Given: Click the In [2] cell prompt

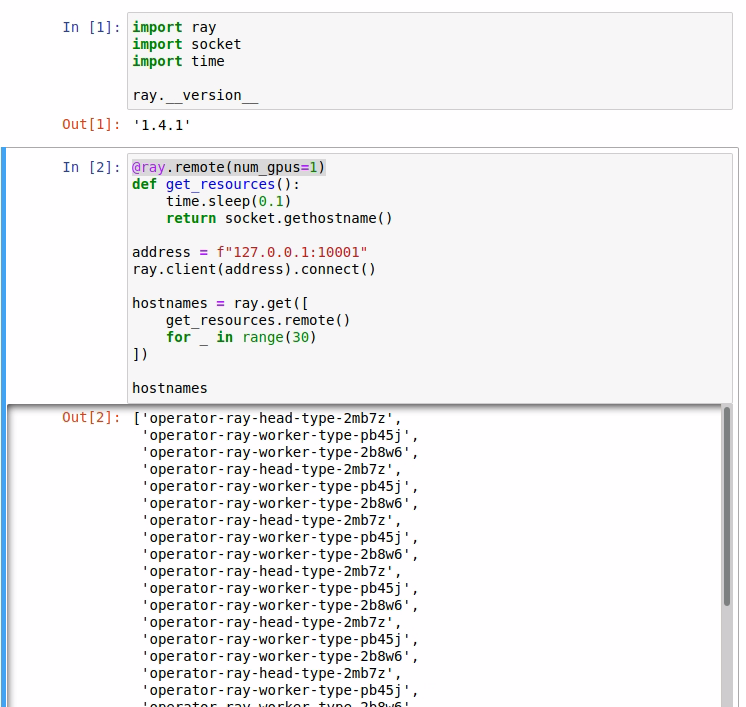Looking at the screenshot, I should click(91, 167).
